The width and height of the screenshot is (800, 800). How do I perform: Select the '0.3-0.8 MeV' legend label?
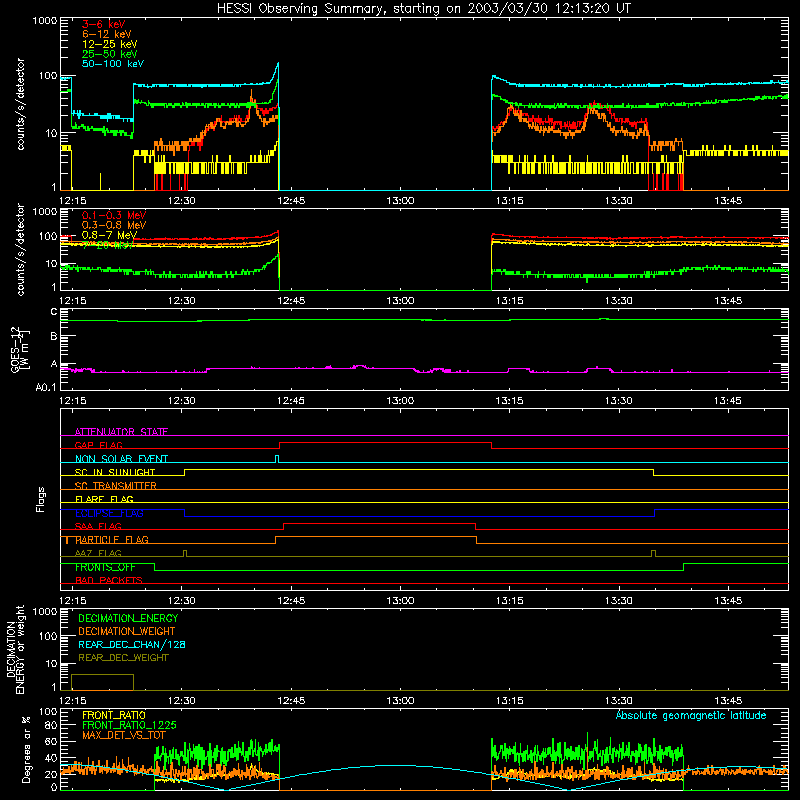114,225
